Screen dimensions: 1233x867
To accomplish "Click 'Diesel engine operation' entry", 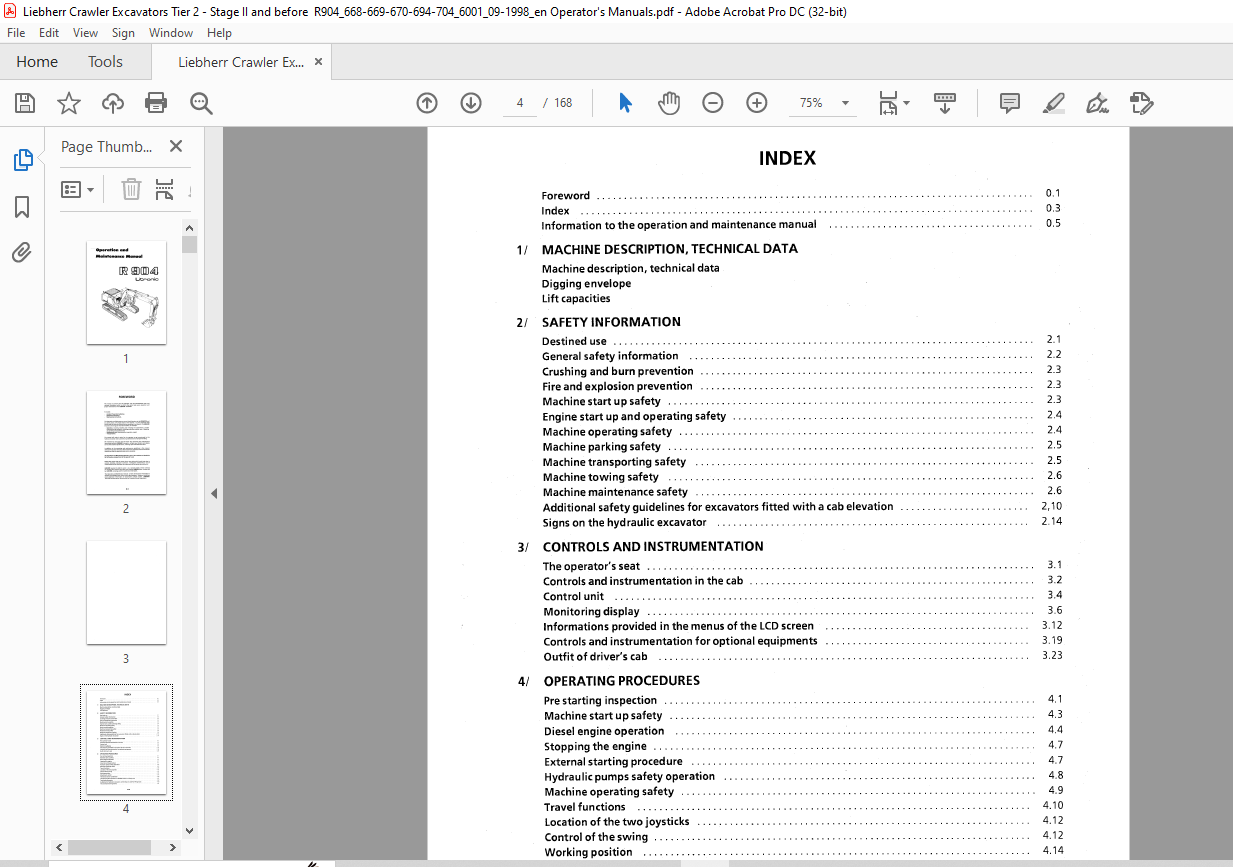I will (604, 731).
